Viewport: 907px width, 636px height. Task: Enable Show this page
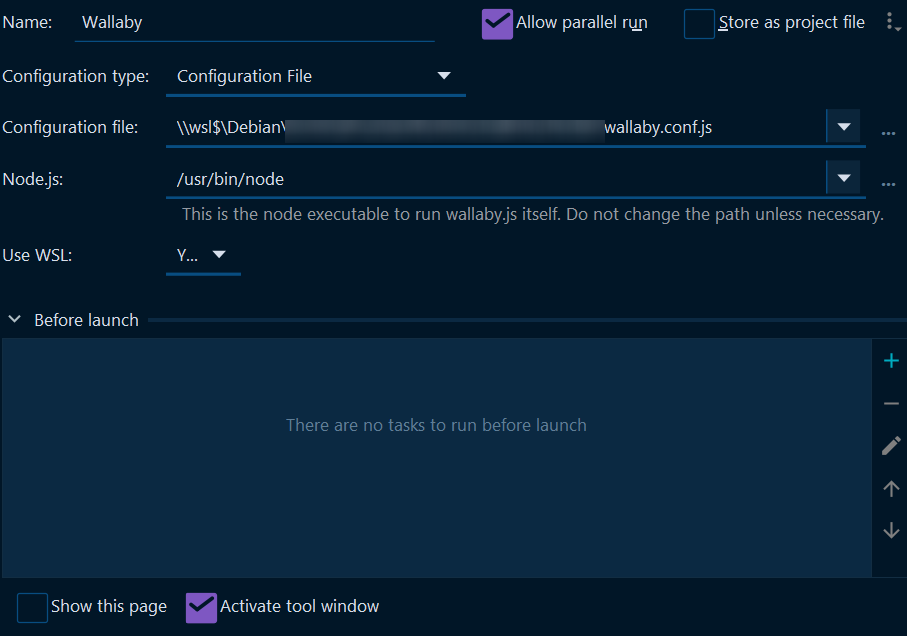pyautogui.click(x=31, y=607)
